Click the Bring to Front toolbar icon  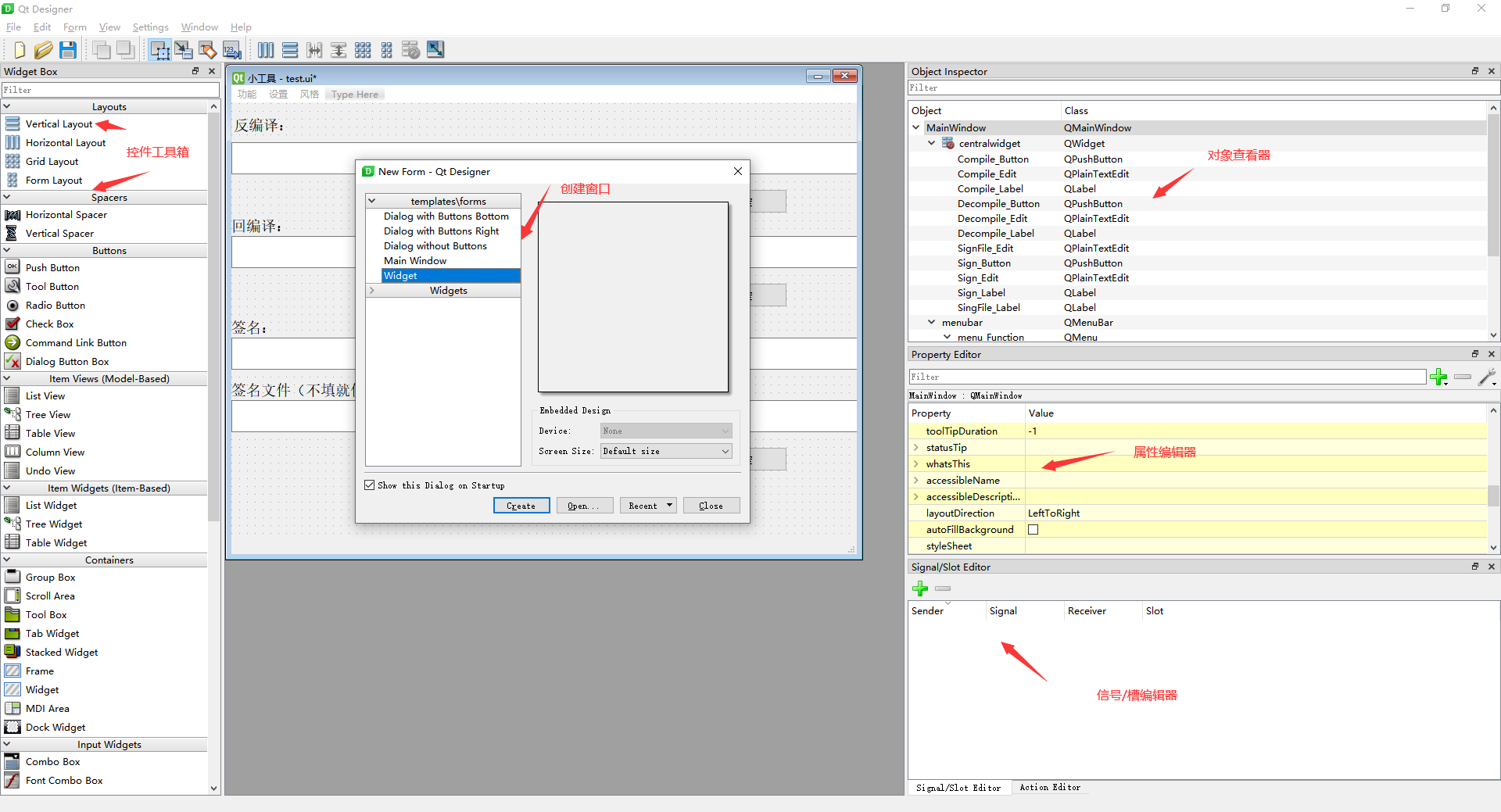point(125,50)
